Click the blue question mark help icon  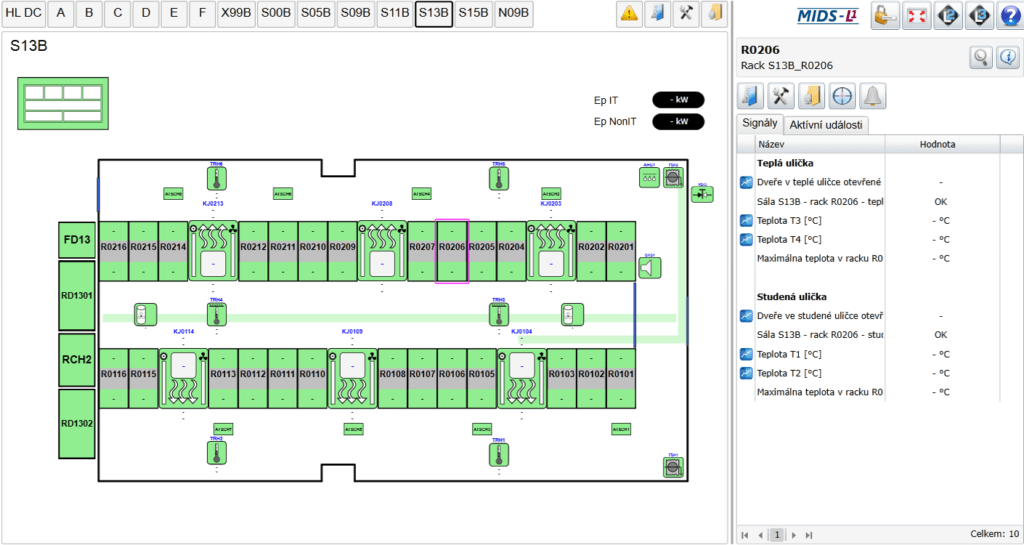pos(1009,15)
